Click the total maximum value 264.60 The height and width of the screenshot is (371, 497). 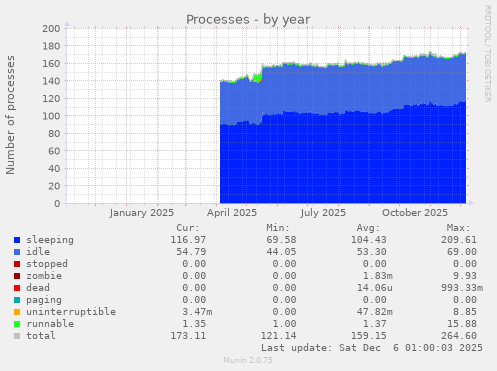(x=459, y=336)
